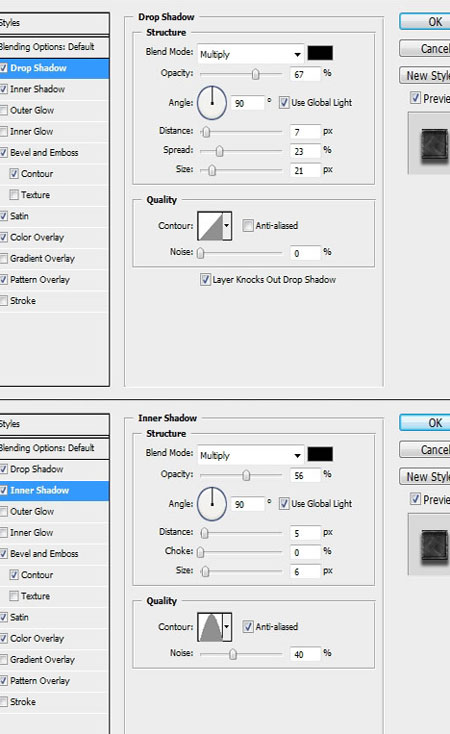
Task: Click Cancel in the Drop Shadow dialog
Action: tap(425, 48)
